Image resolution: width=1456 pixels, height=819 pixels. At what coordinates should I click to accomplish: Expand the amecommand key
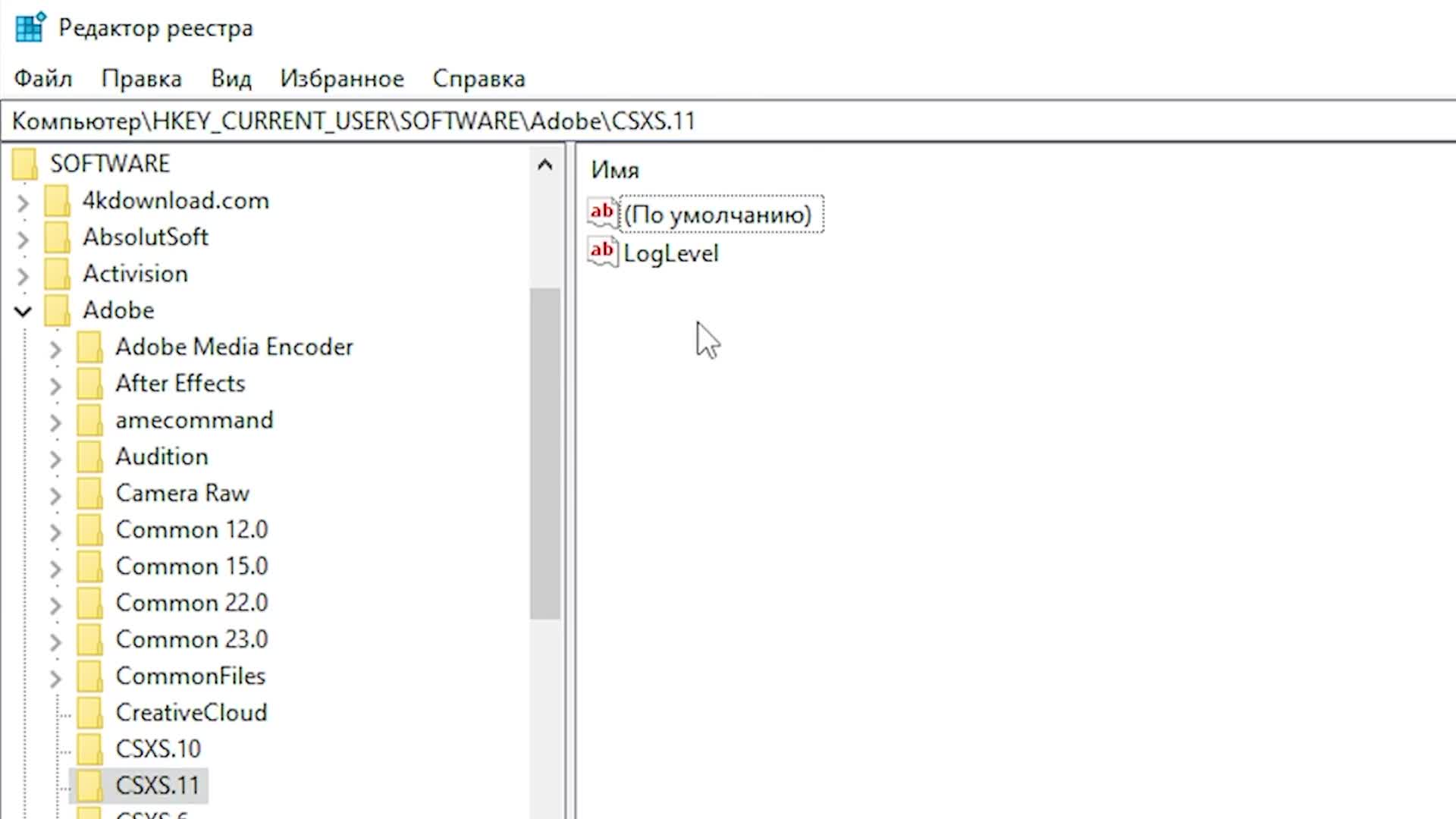click(x=55, y=422)
